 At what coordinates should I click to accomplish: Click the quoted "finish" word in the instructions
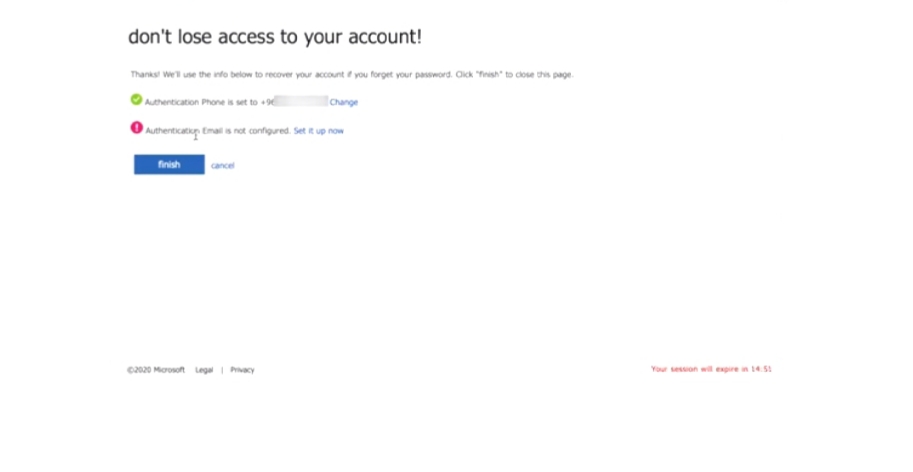click(490, 74)
